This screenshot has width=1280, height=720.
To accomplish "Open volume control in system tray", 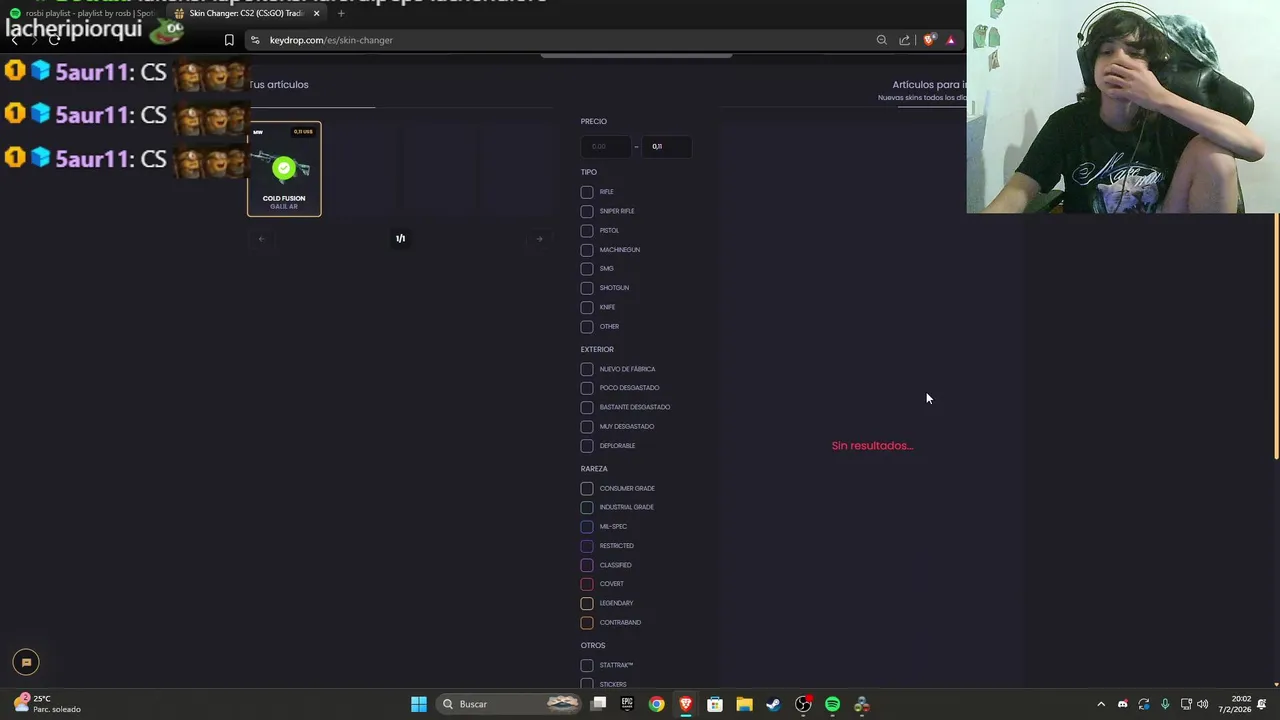I will tap(1203, 704).
